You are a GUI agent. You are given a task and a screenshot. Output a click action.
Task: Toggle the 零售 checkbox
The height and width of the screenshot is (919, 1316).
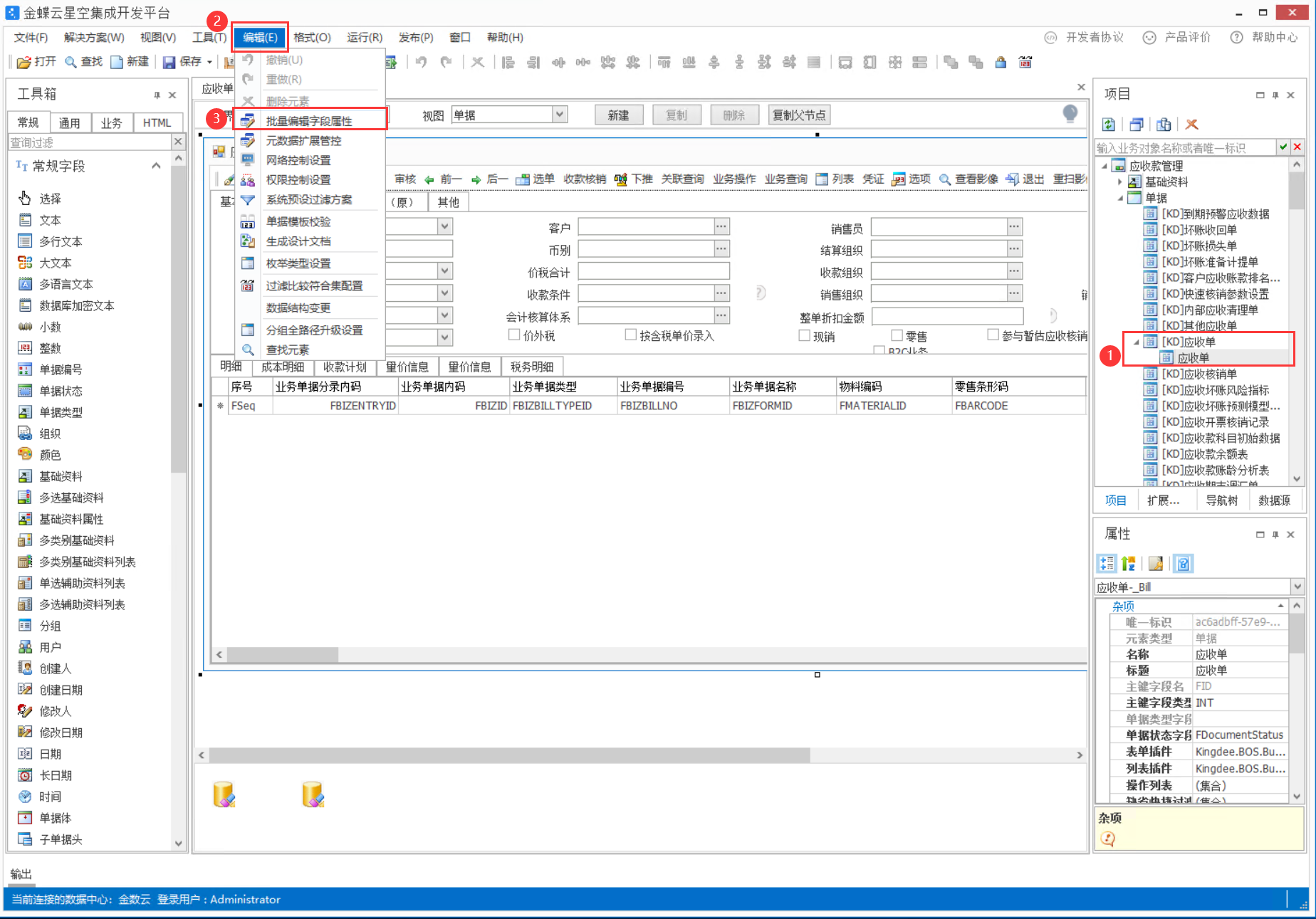[x=897, y=335]
